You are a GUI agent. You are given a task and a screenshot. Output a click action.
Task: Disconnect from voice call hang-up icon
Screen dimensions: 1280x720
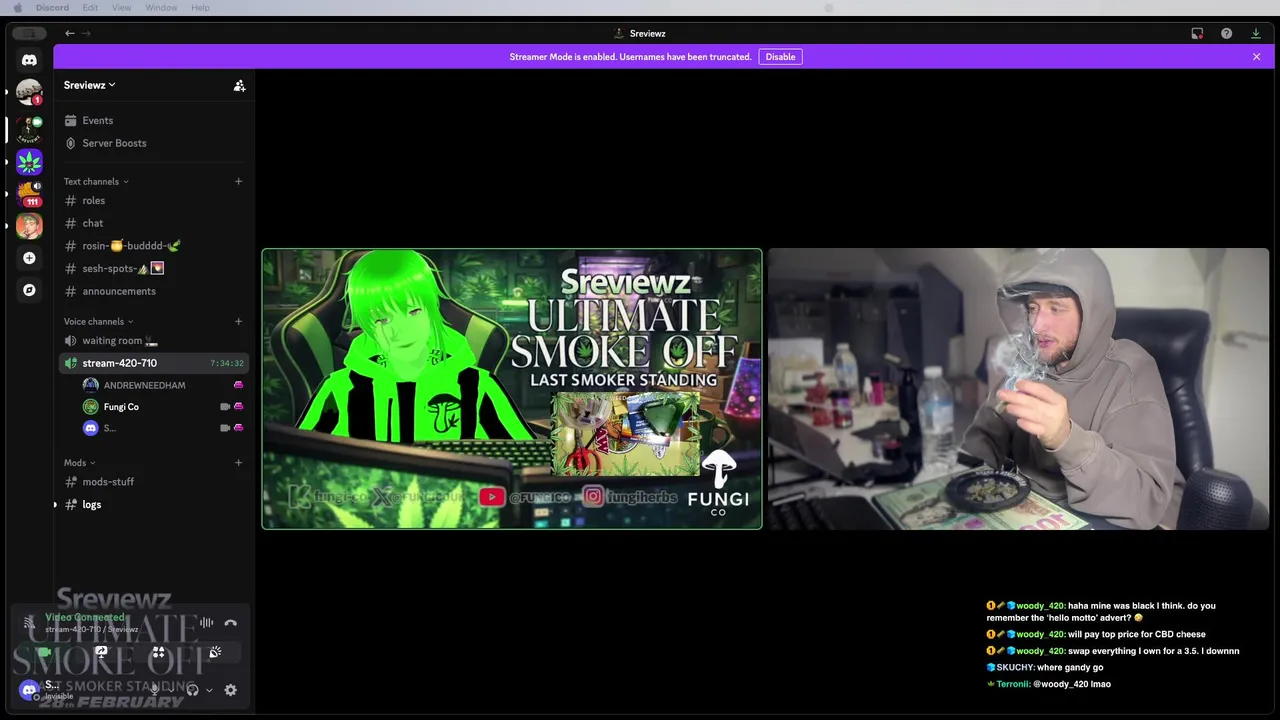pyautogui.click(x=230, y=623)
